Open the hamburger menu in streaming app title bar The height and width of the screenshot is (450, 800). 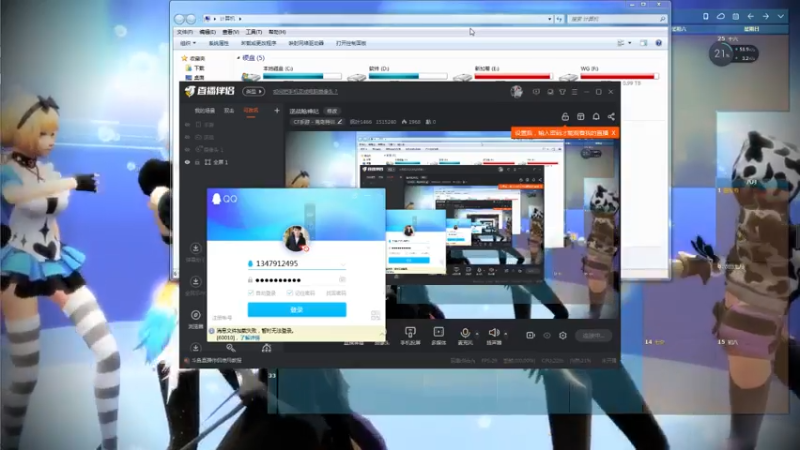pyautogui.click(x=574, y=92)
